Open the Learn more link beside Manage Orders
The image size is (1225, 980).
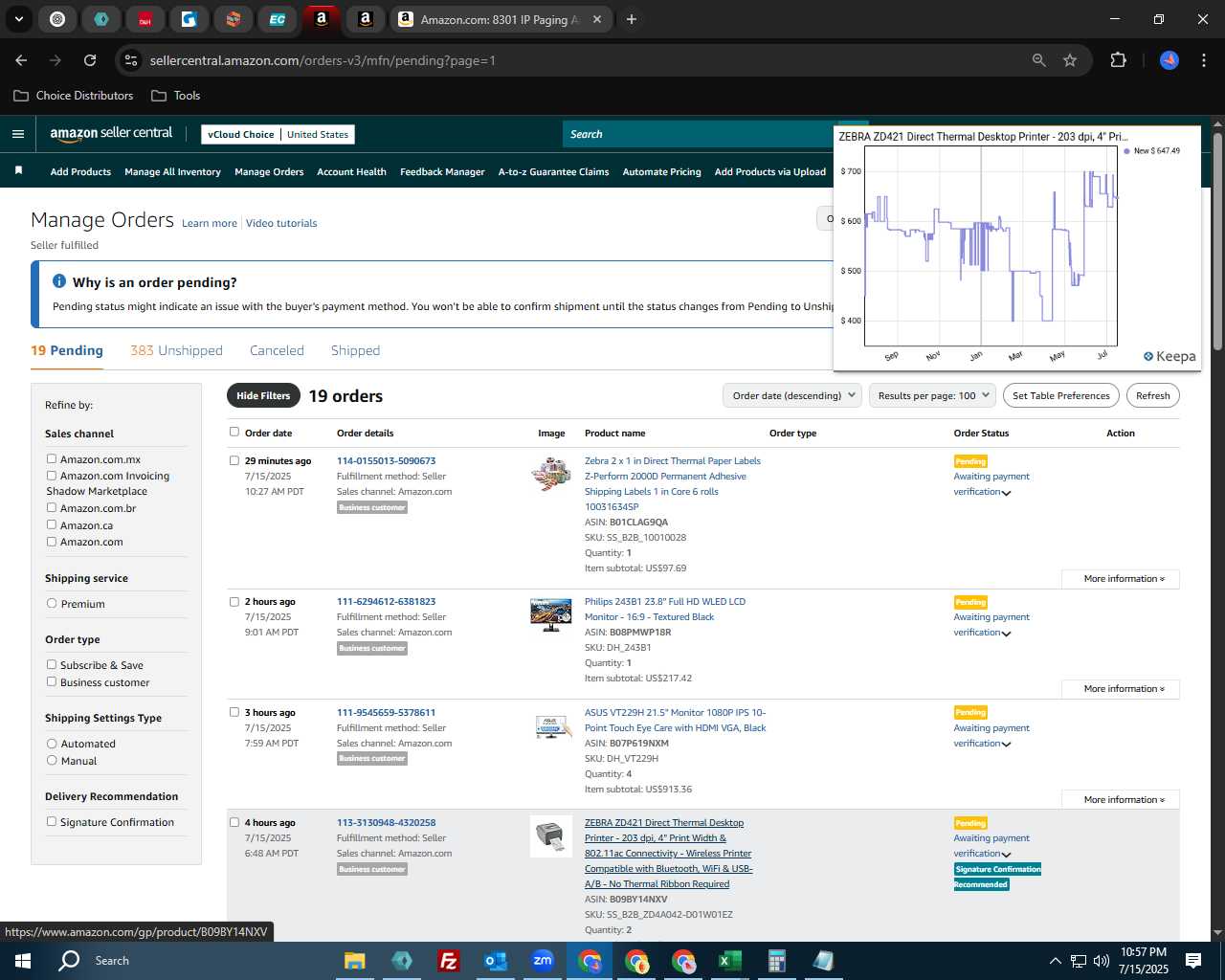[x=210, y=223]
